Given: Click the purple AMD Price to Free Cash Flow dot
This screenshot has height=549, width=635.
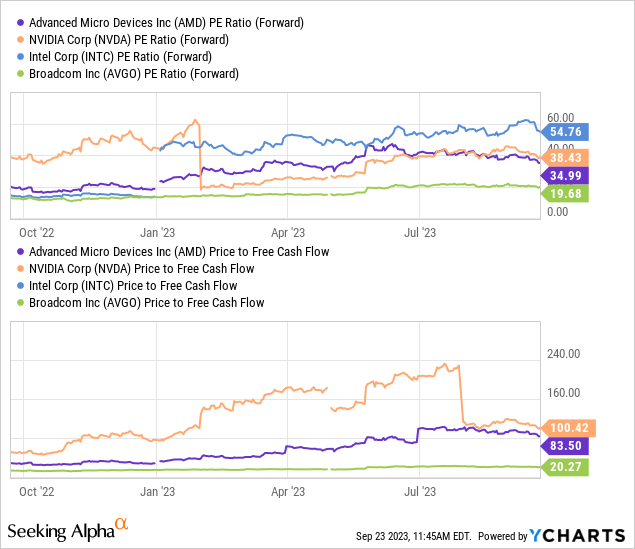Looking at the screenshot, I should click(20, 252).
